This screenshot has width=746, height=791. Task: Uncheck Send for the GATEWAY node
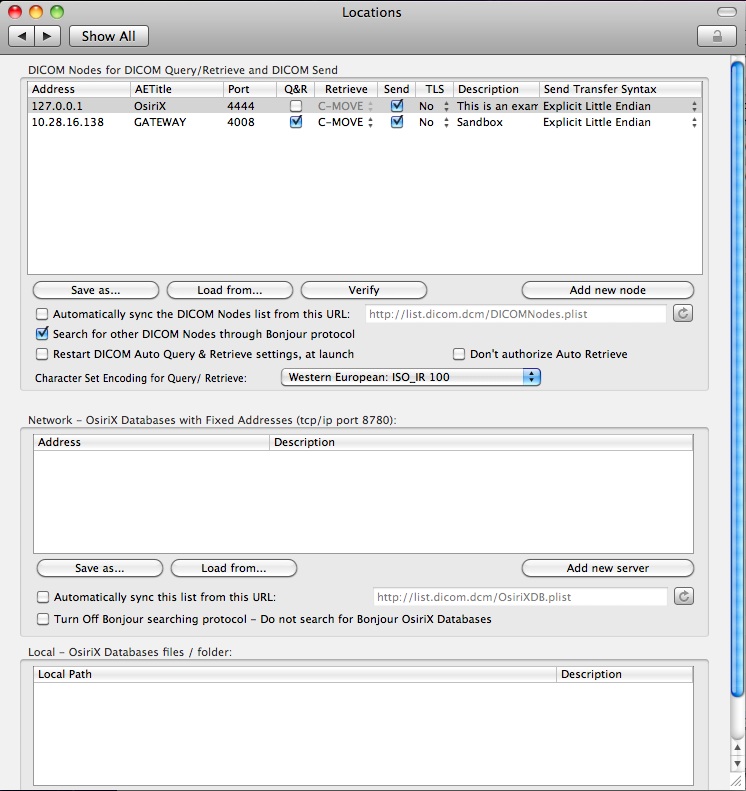tap(397, 122)
